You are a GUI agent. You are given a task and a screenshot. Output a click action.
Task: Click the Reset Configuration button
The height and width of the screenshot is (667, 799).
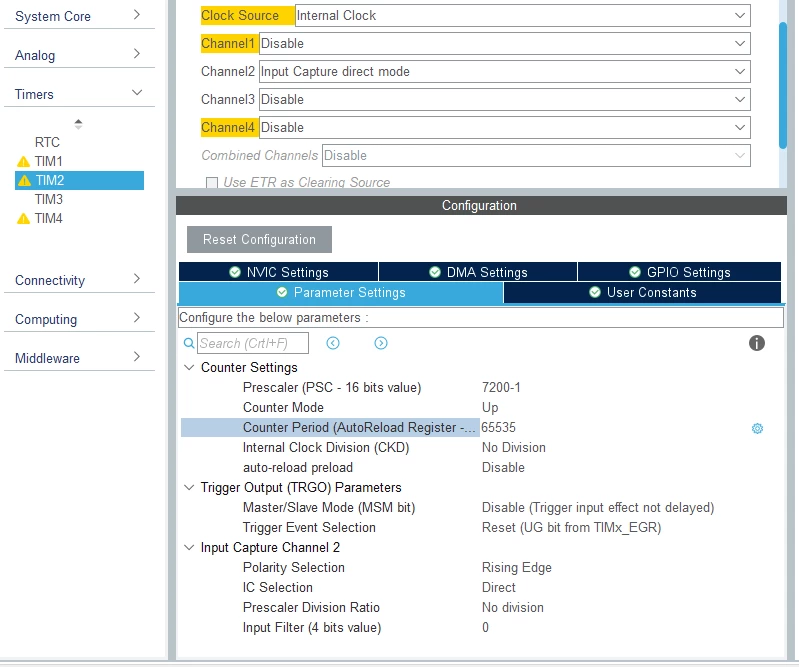click(259, 239)
